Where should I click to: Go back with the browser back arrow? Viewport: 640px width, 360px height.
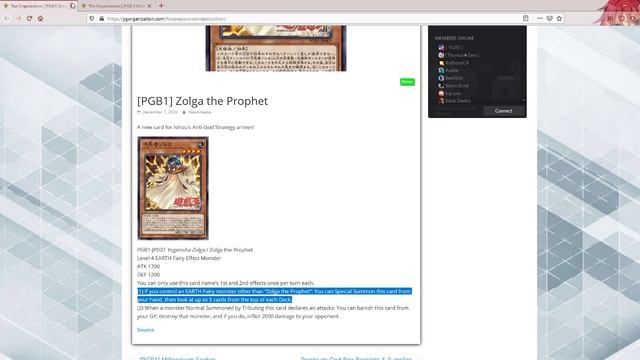[x=7, y=18]
